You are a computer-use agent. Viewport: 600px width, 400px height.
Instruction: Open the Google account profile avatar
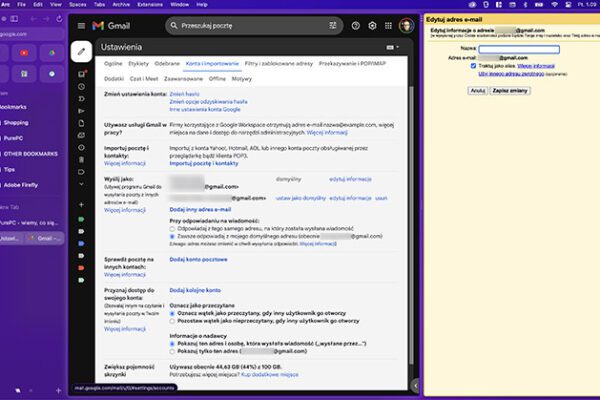(x=406, y=26)
